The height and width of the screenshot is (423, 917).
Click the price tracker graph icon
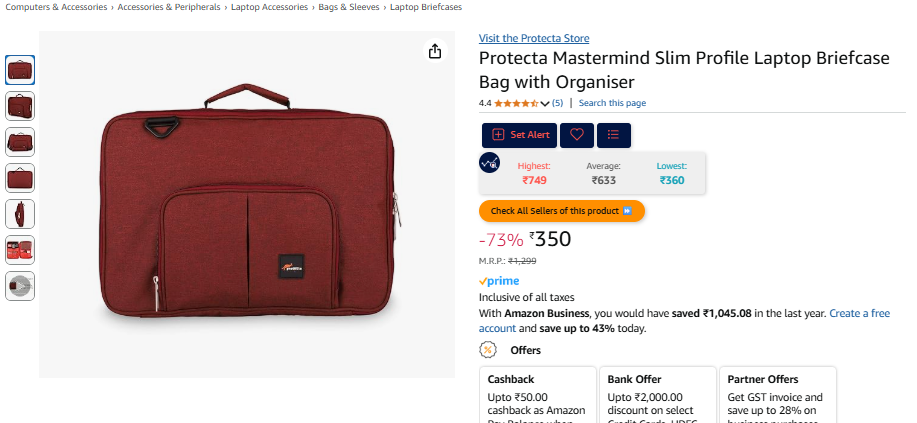489,162
